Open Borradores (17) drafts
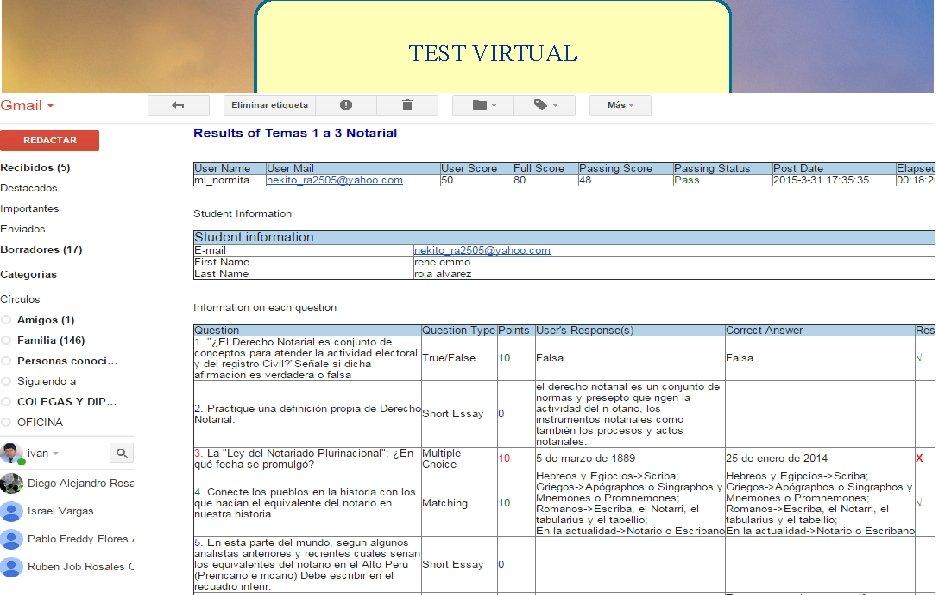The height and width of the screenshot is (595, 936). pos(41,249)
